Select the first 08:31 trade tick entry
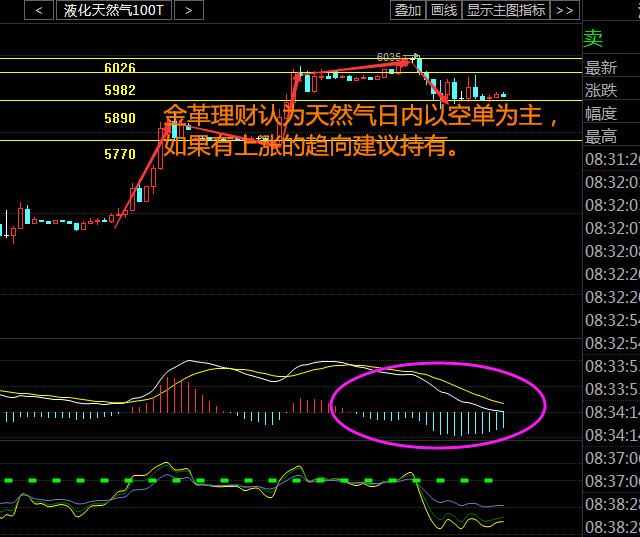This screenshot has height=537, width=640. [x=611, y=160]
